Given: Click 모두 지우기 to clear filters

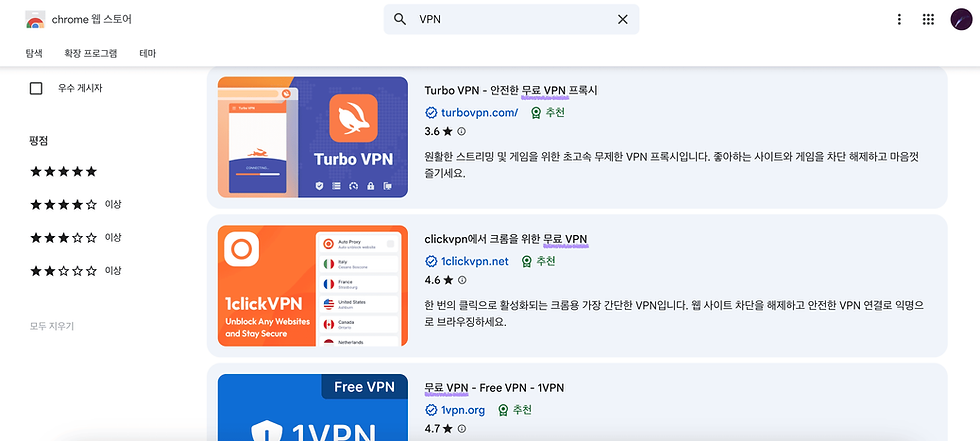Looking at the screenshot, I should [52, 326].
